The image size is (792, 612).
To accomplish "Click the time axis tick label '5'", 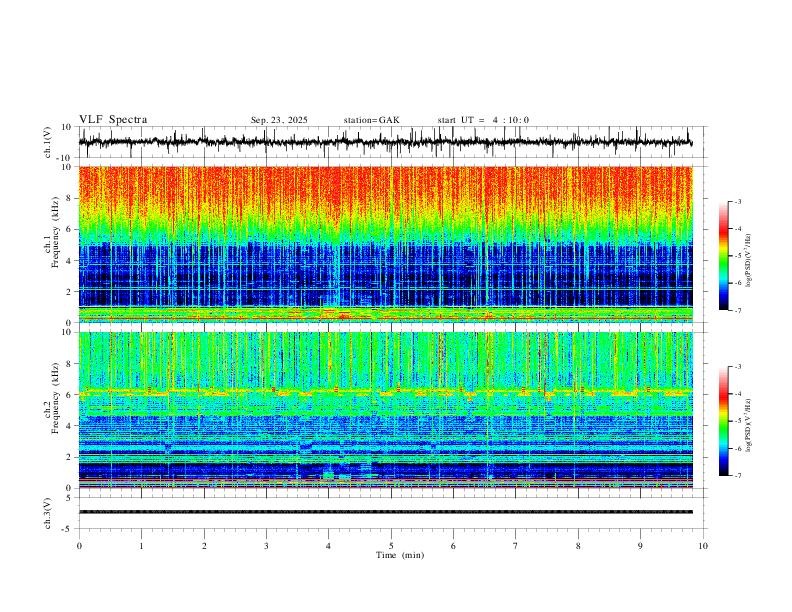I will click(x=391, y=546).
